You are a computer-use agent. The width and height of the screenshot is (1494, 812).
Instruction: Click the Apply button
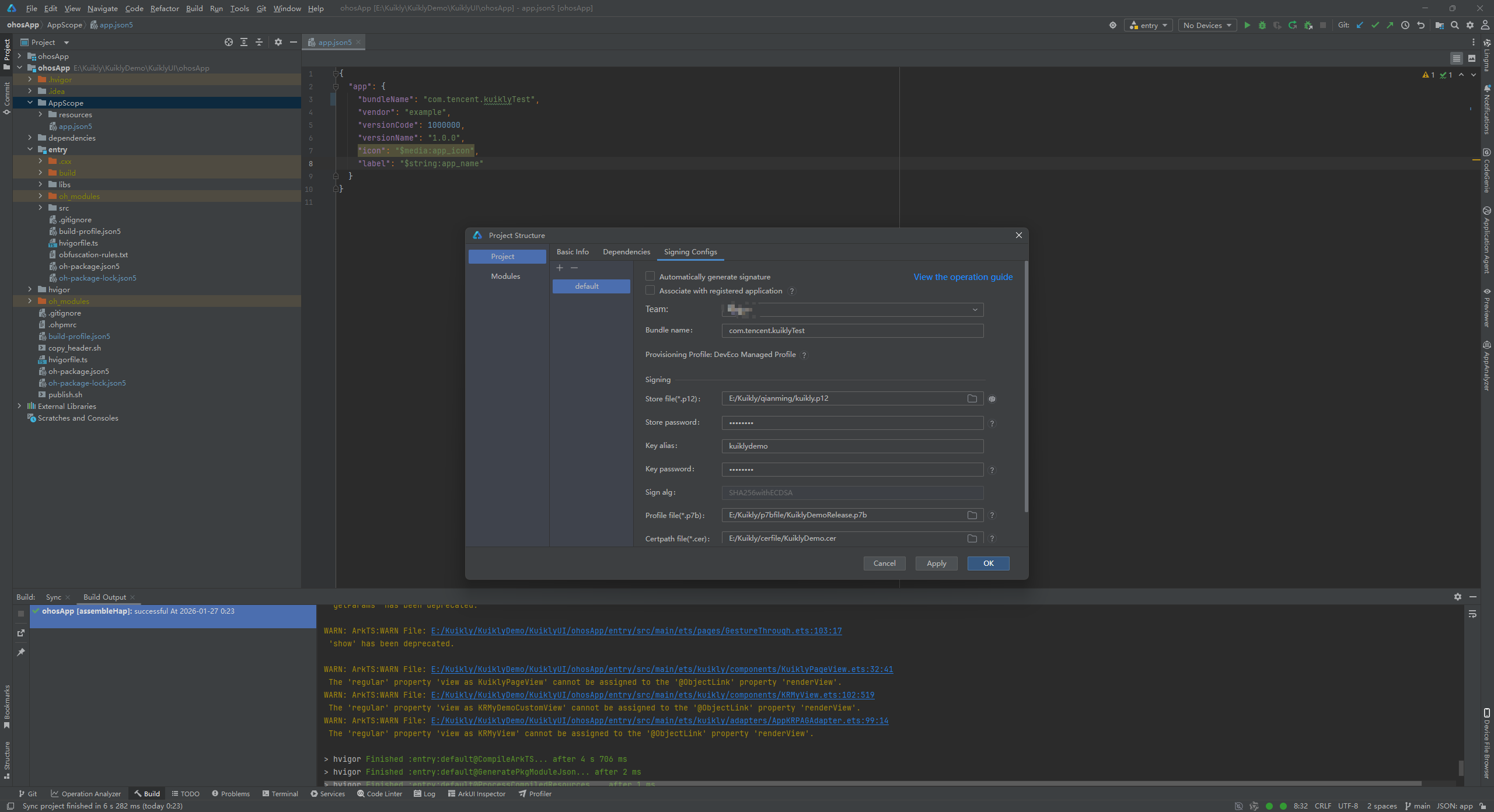click(x=936, y=563)
